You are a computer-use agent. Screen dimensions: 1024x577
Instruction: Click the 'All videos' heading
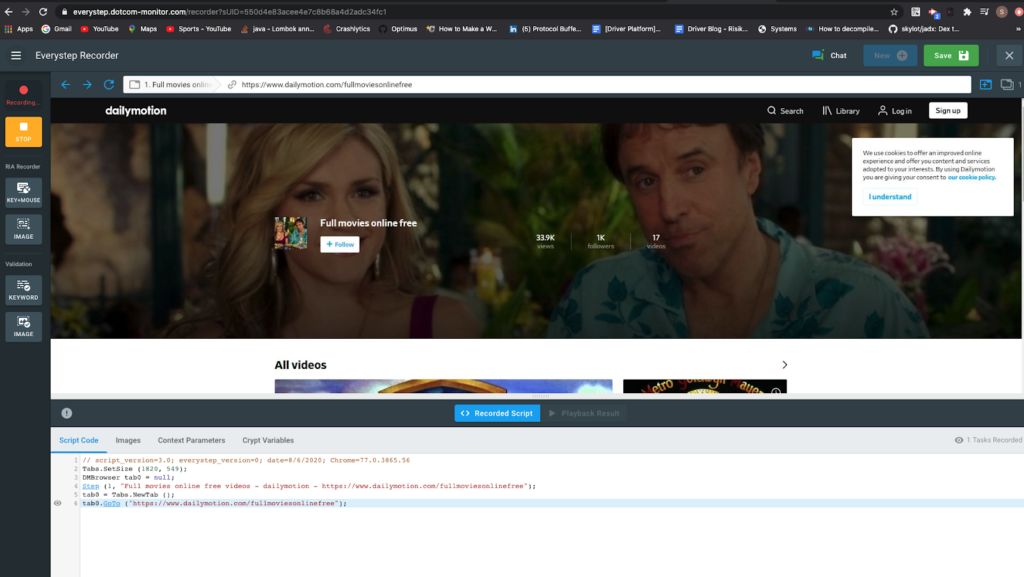click(x=300, y=365)
